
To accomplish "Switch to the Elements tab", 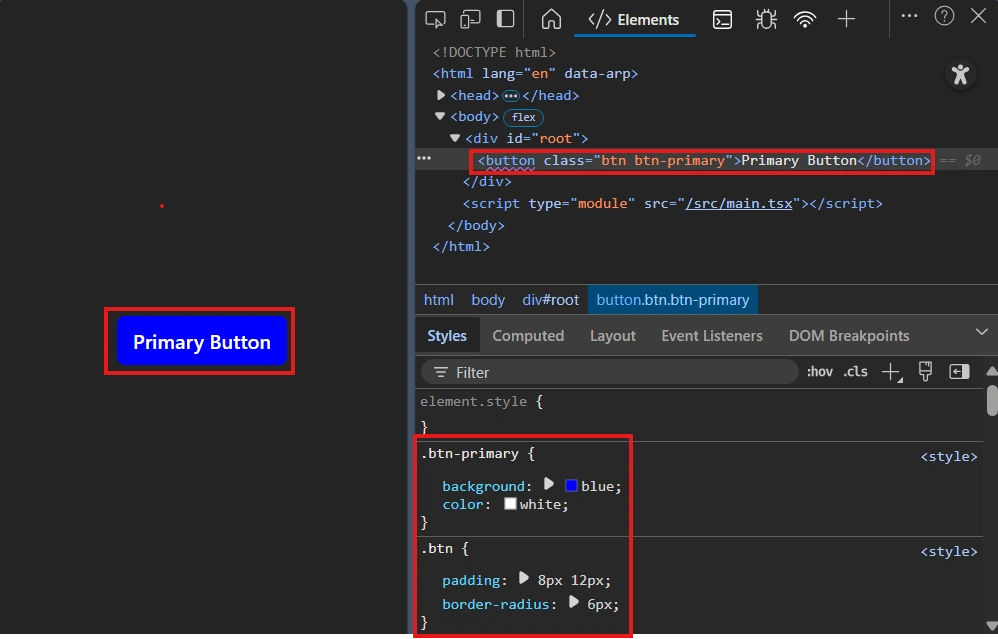I will click(634, 20).
